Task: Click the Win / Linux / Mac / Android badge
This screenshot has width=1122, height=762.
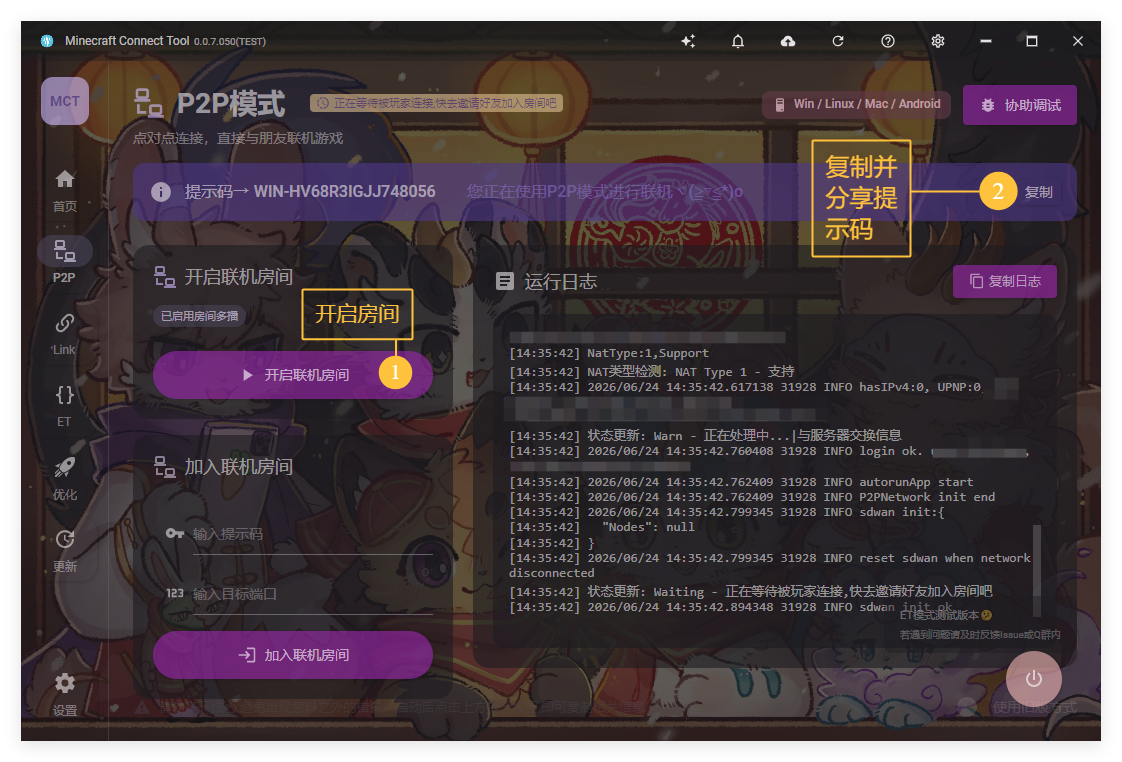Action: pyautogui.click(x=857, y=104)
